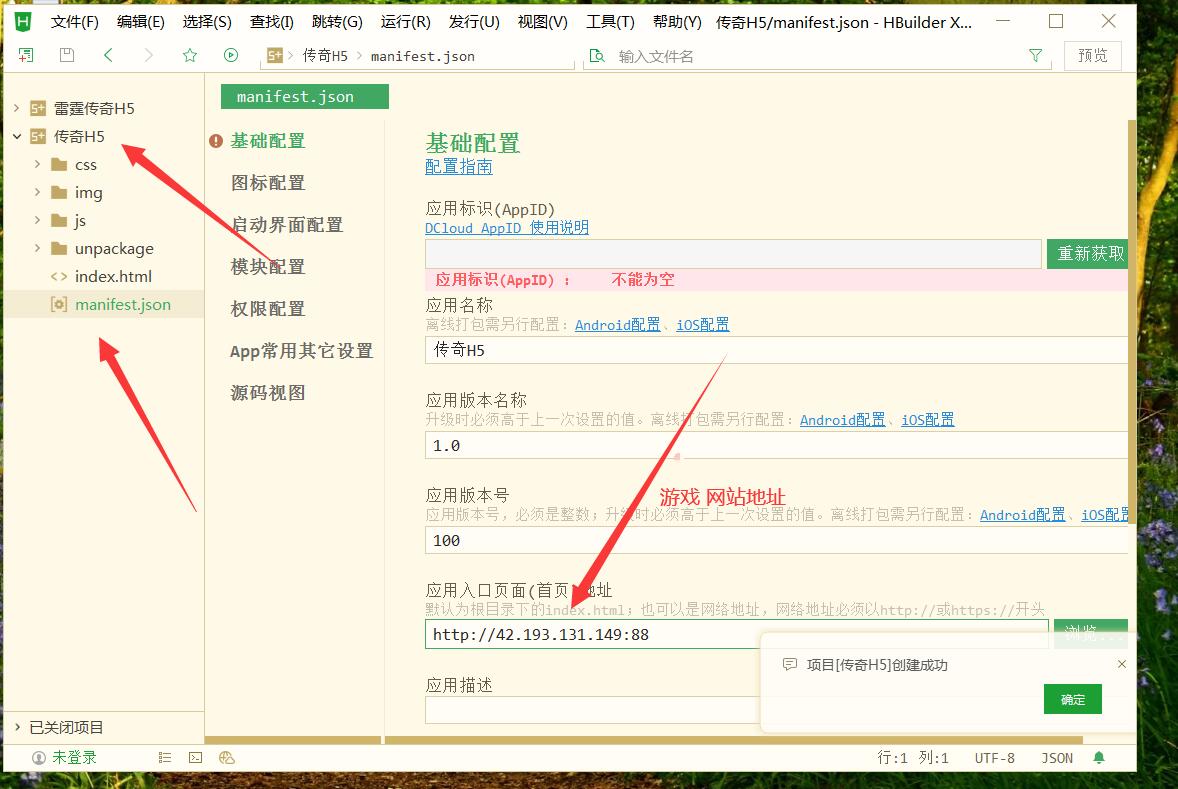Open the 运行(R) menu
1178x789 pixels.
[405, 22]
